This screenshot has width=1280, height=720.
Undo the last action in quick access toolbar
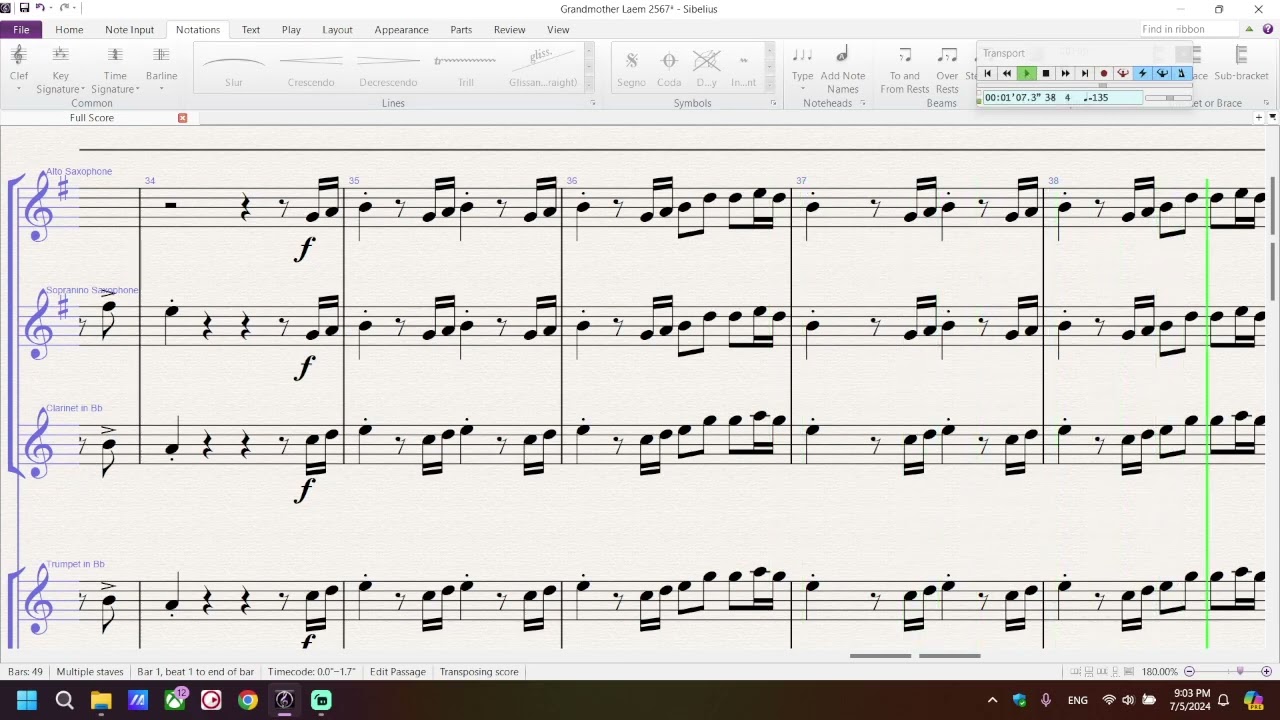[x=41, y=8]
